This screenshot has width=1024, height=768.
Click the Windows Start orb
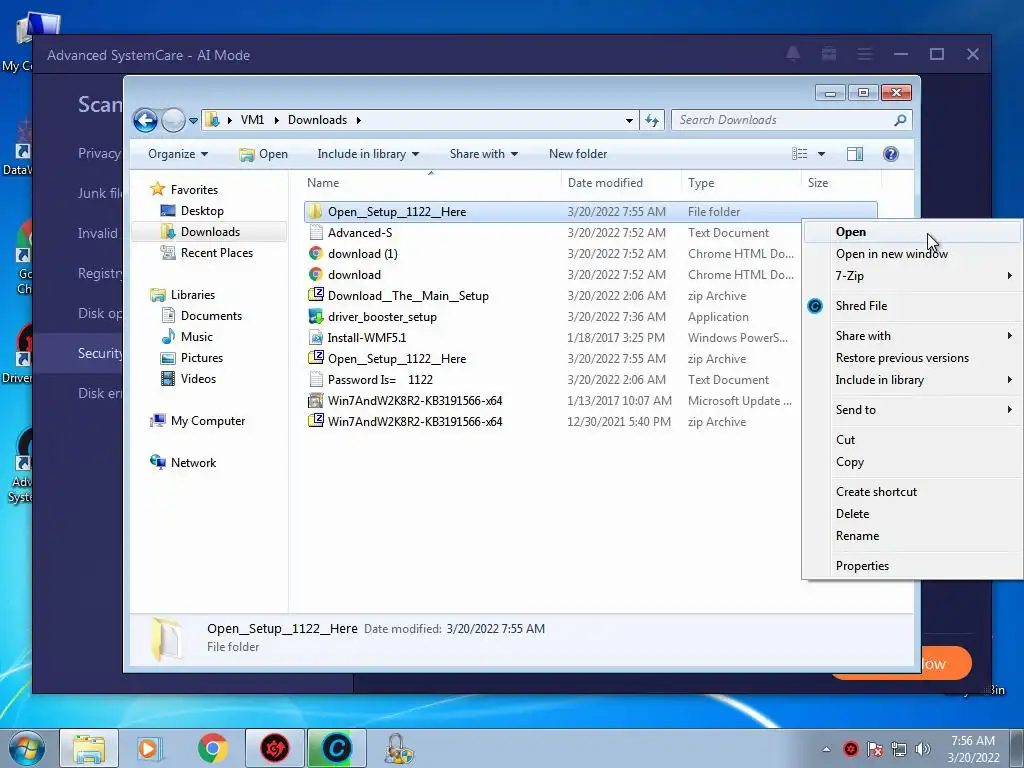(27, 748)
